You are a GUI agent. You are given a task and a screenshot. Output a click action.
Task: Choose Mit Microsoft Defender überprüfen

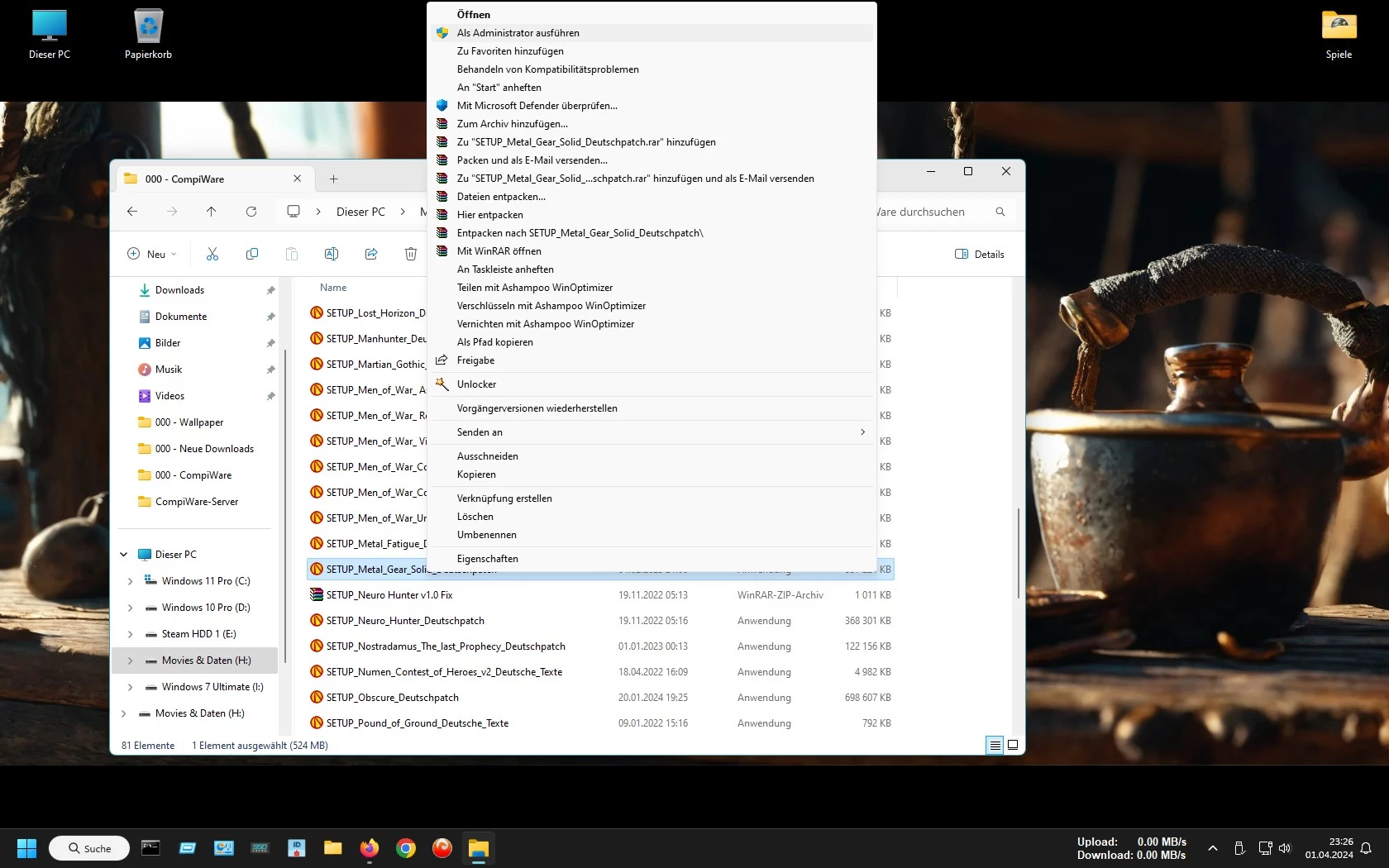pyautogui.click(x=652, y=106)
